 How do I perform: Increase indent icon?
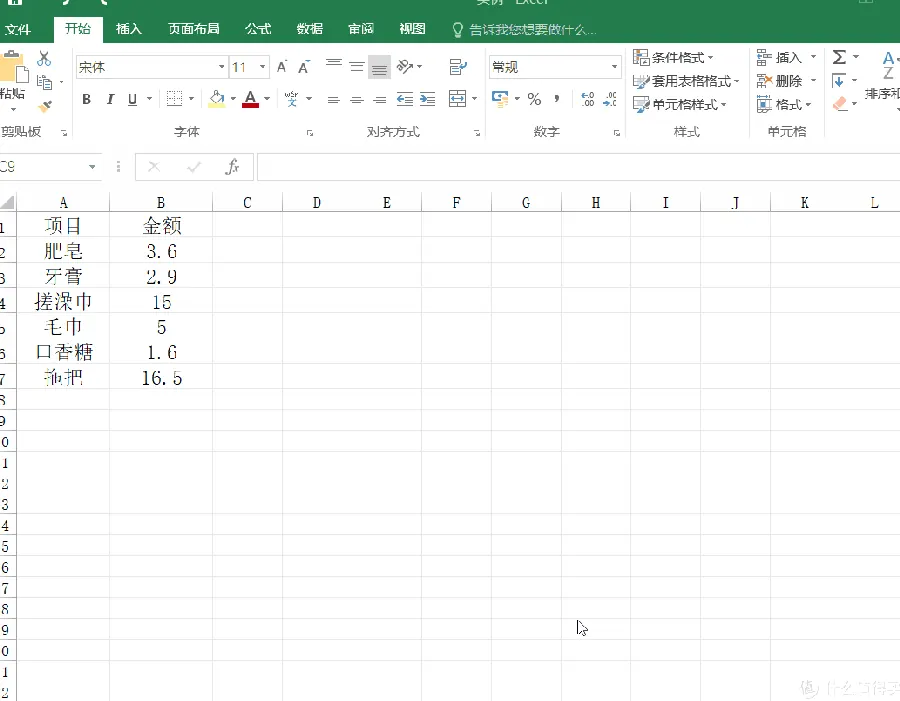pos(428,99)
